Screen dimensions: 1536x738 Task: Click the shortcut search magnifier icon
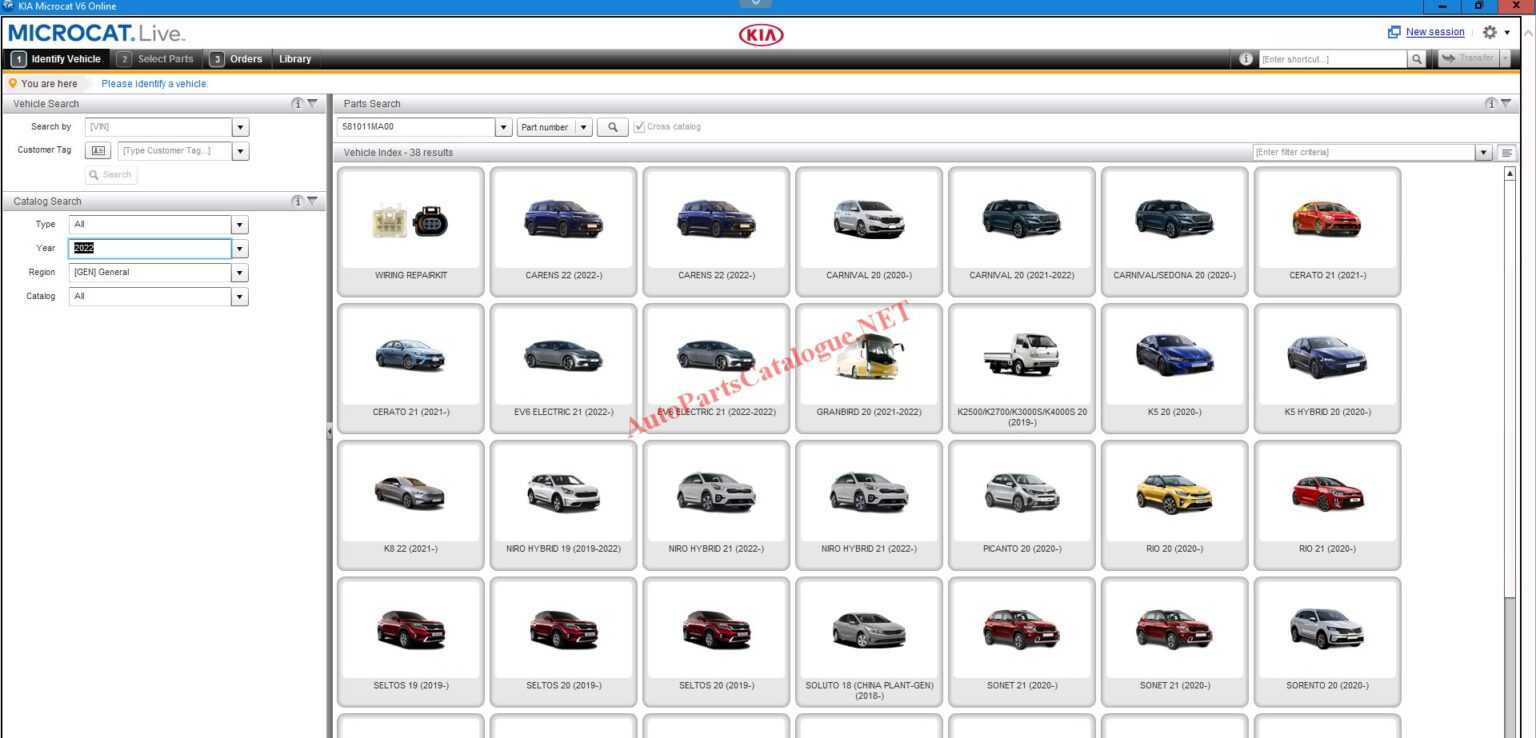click(1417, 59)
